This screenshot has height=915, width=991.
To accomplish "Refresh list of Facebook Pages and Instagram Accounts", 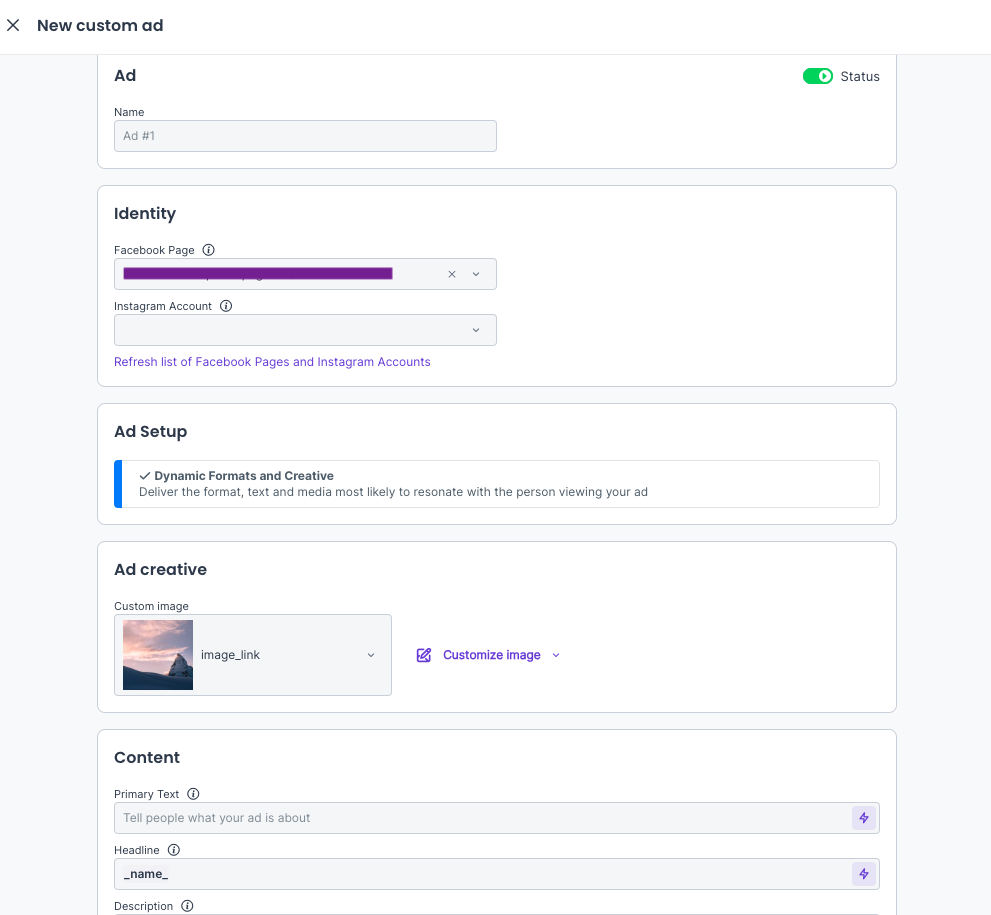I will coord(272,362).
